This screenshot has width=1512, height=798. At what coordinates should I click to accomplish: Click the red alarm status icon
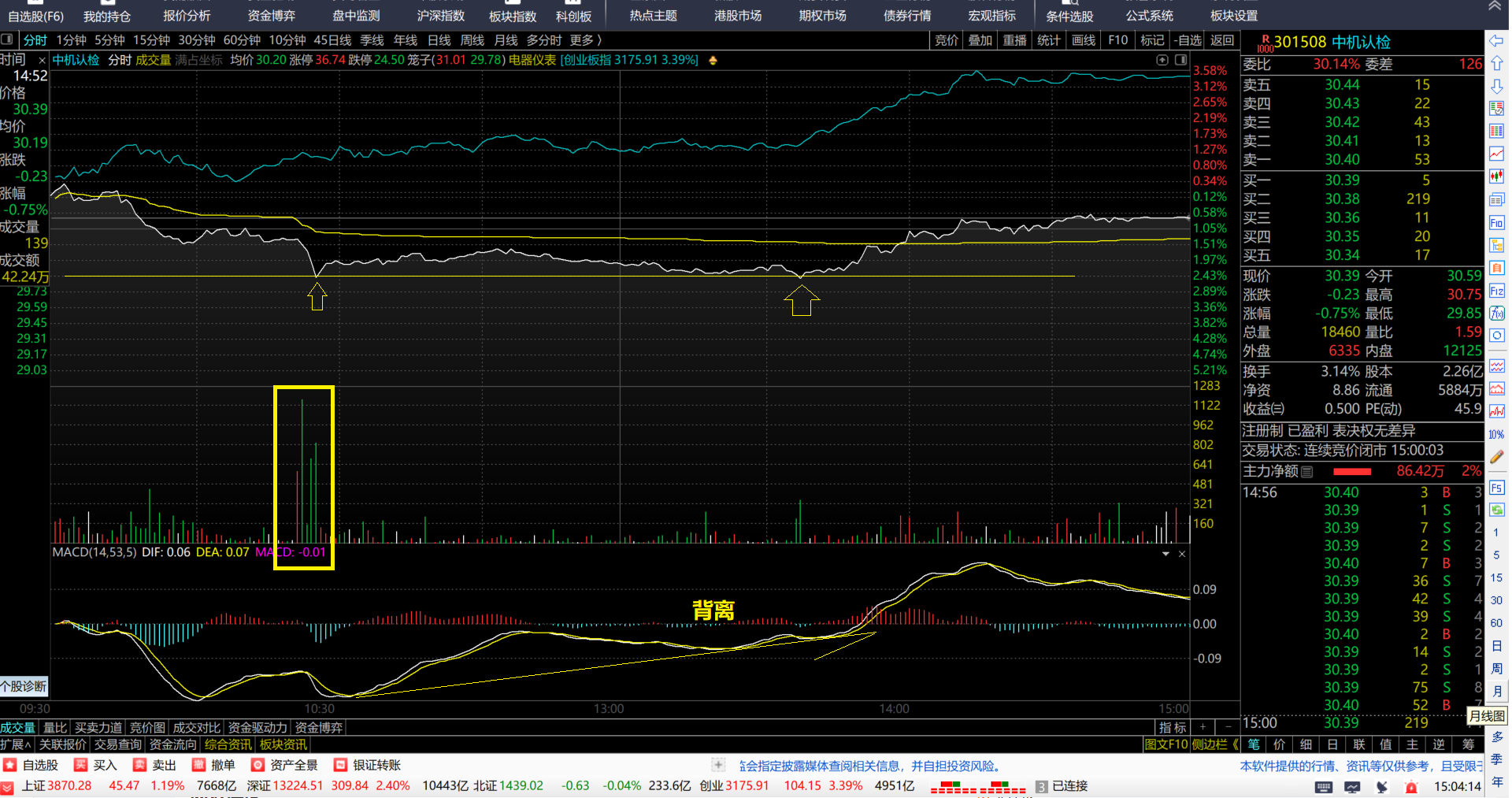1411,787
